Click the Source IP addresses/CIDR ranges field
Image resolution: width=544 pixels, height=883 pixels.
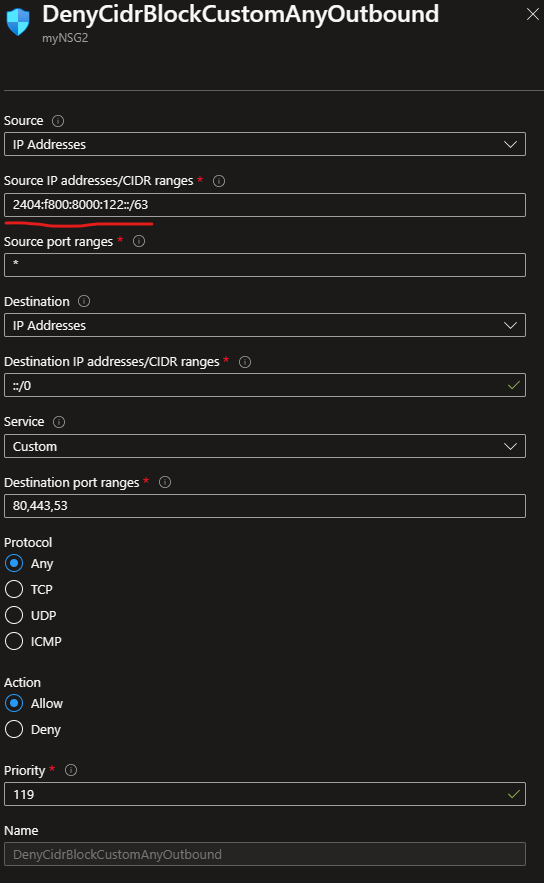265,205
